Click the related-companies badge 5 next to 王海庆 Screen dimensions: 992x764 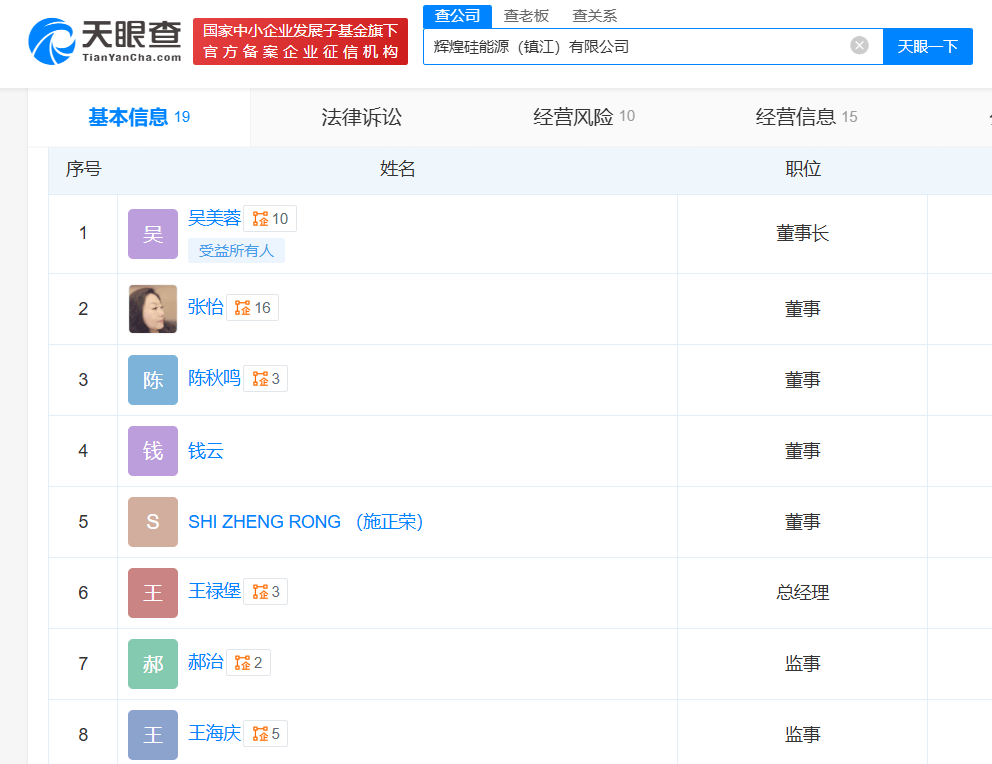pos(266,734)
